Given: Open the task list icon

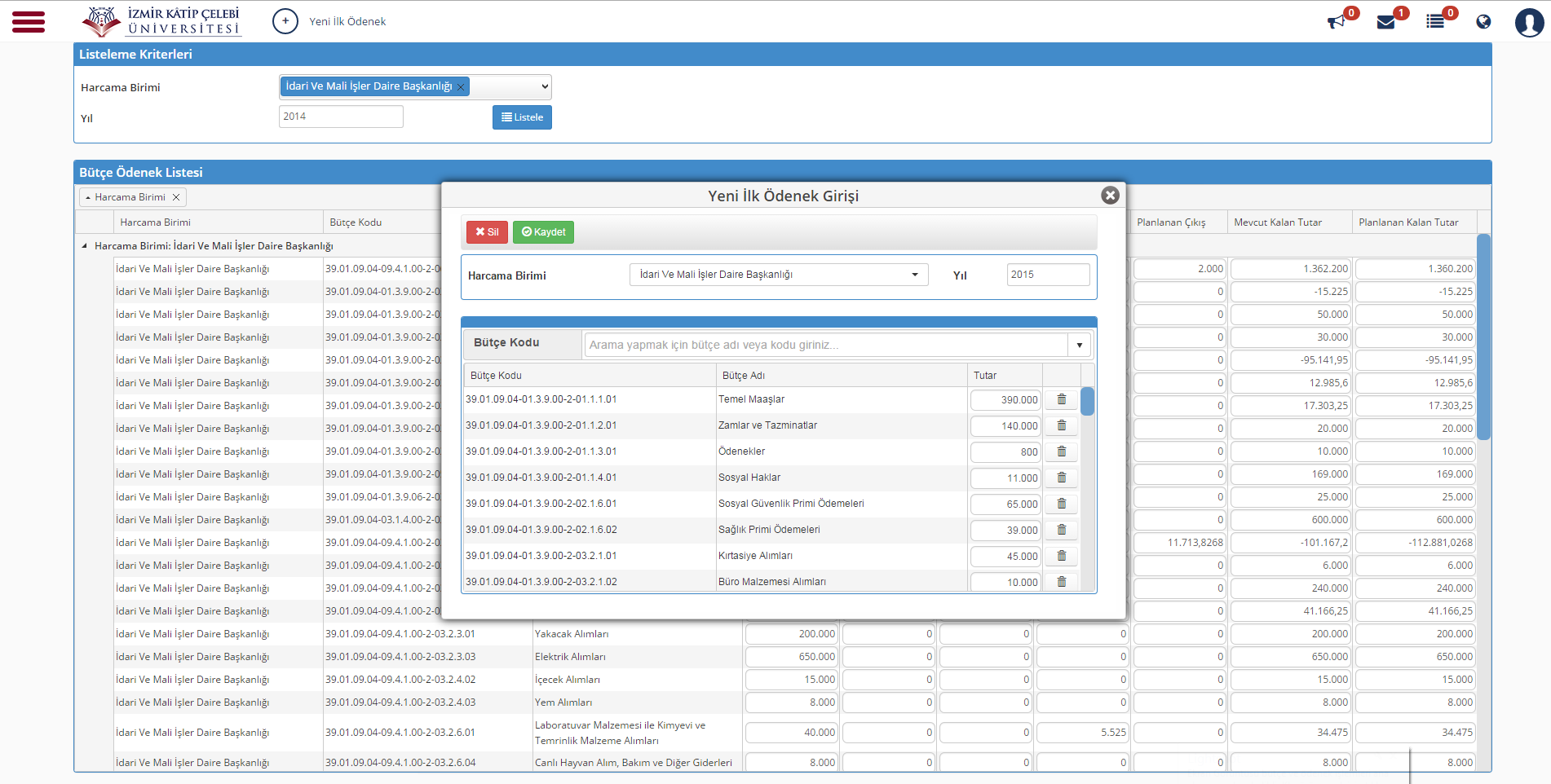Looking at the screenshot, I should coord(1435,22).
